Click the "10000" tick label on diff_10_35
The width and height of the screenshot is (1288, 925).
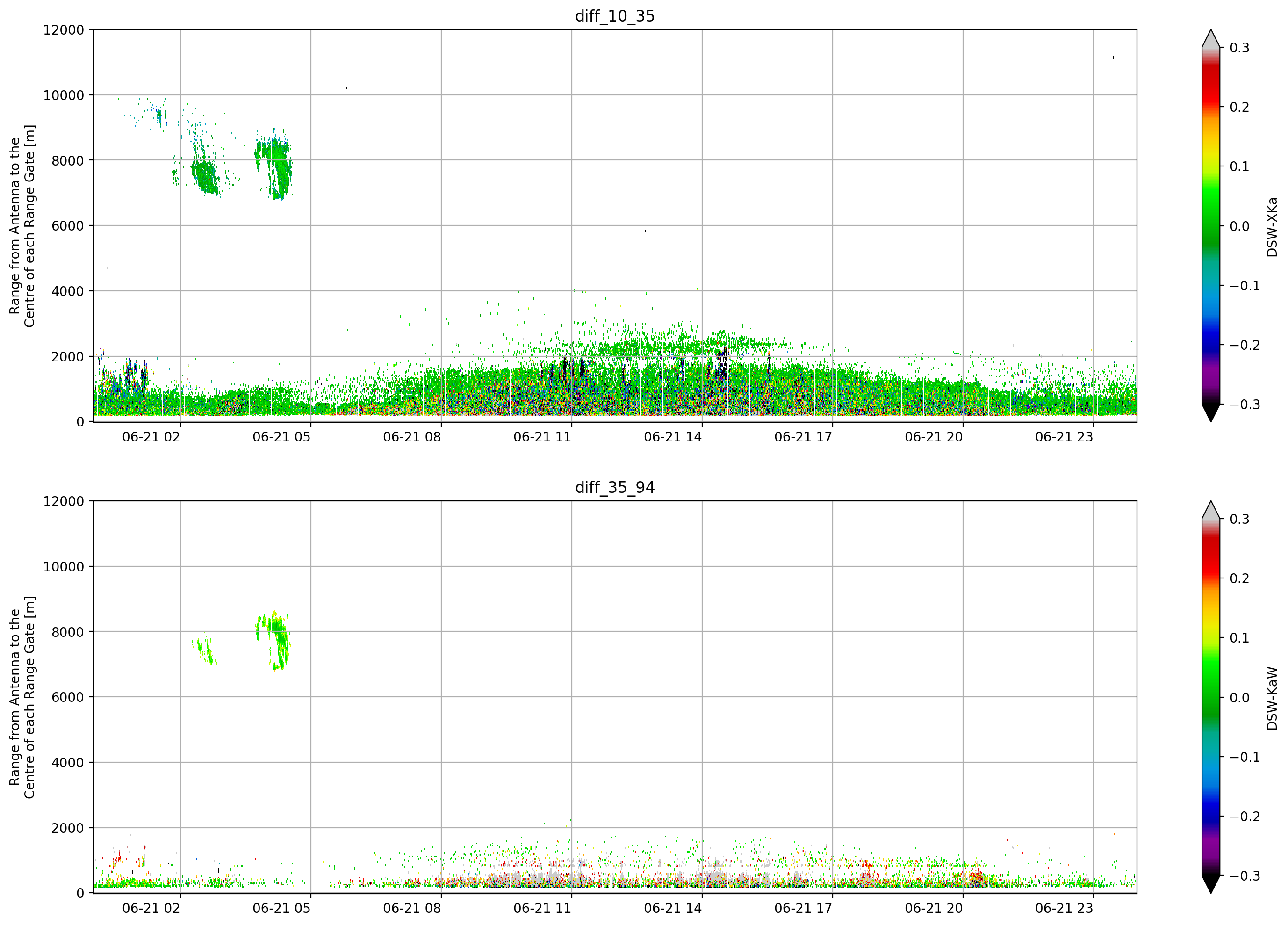pyautogui.click(x=64, y=95)
